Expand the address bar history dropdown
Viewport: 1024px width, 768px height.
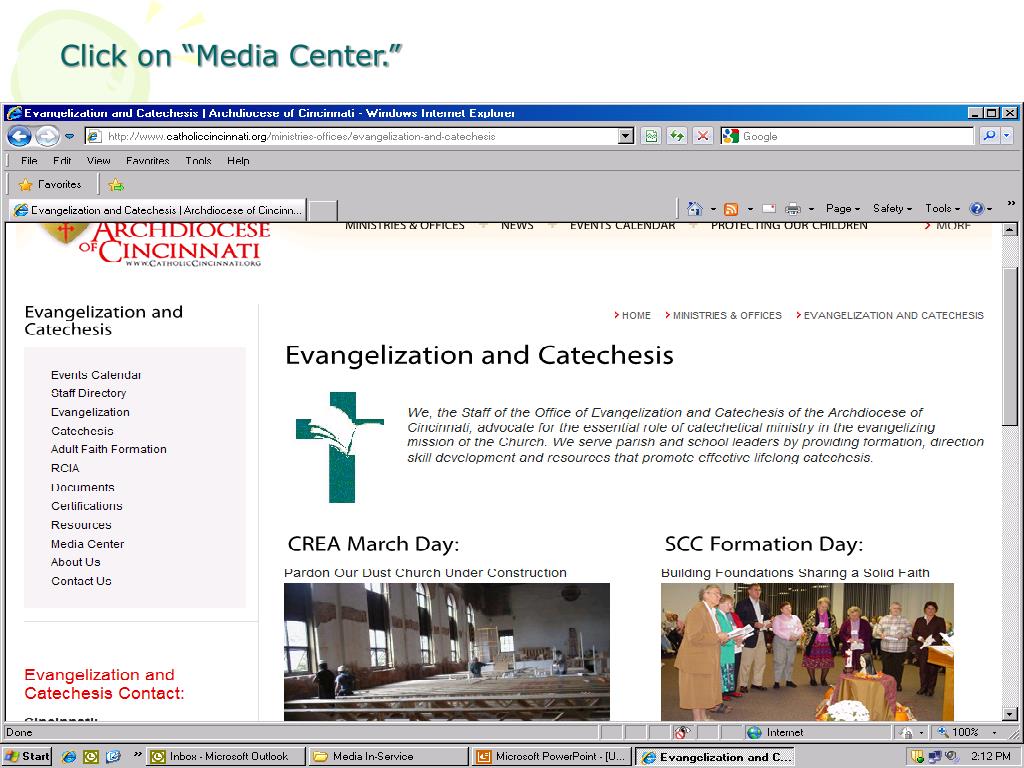click(626, 136)
